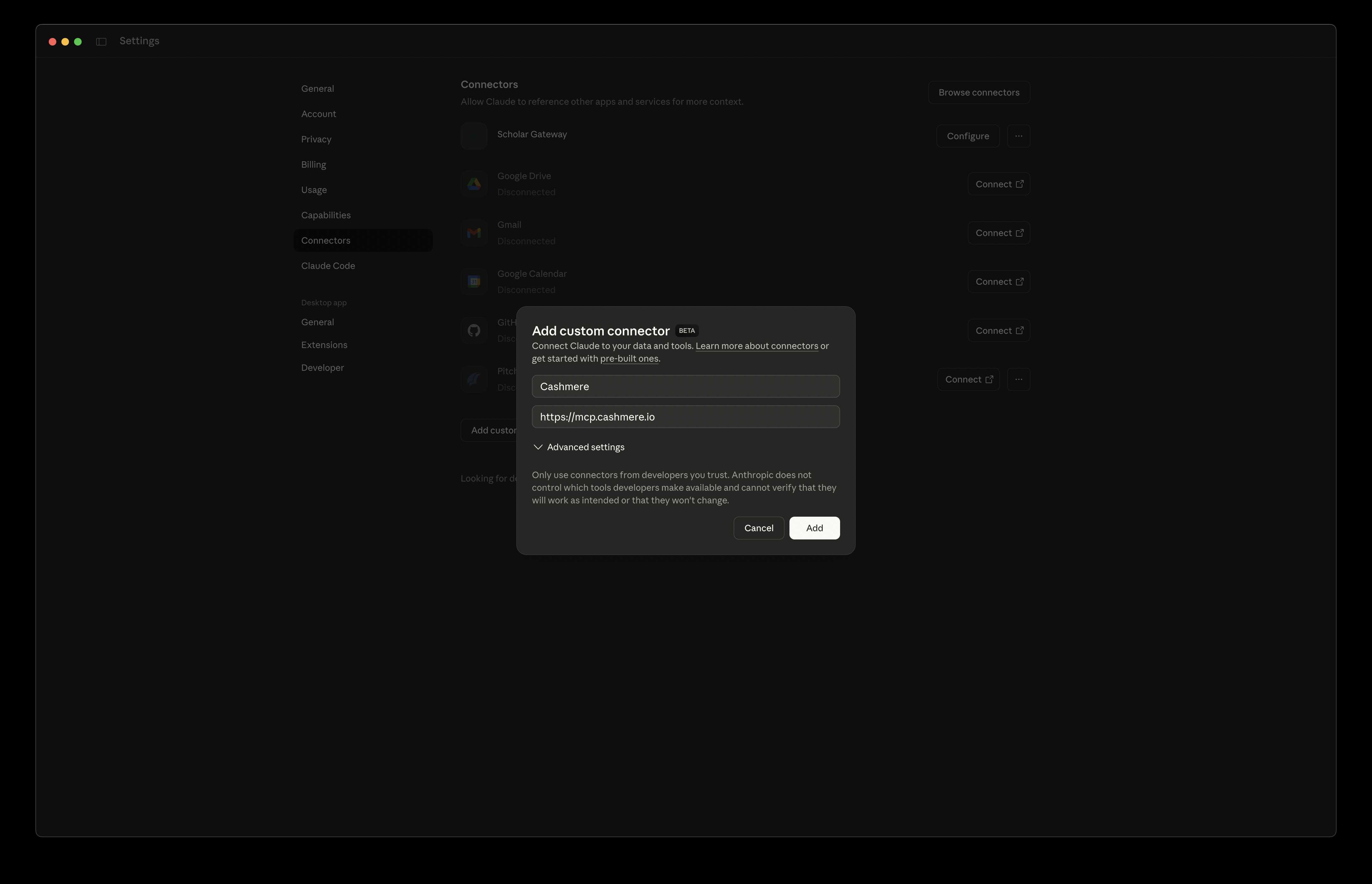
Task: Connect the GitHub connector
Action: (x=999, y=331)
